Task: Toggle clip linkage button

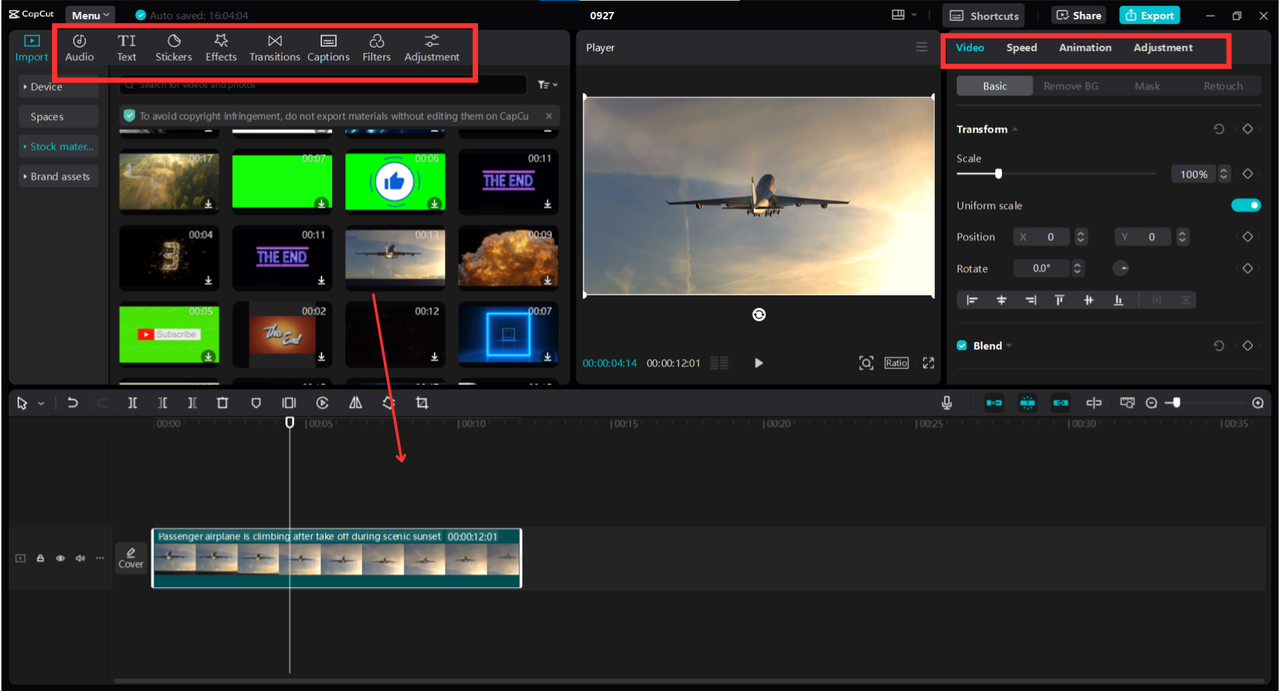Action: point(1060,403)
